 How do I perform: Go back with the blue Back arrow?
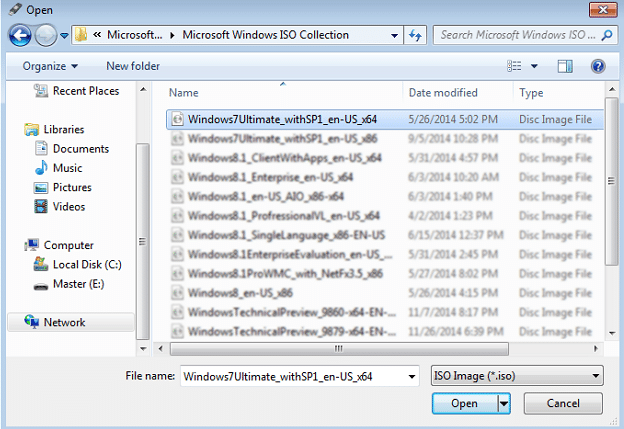point(20,35)
